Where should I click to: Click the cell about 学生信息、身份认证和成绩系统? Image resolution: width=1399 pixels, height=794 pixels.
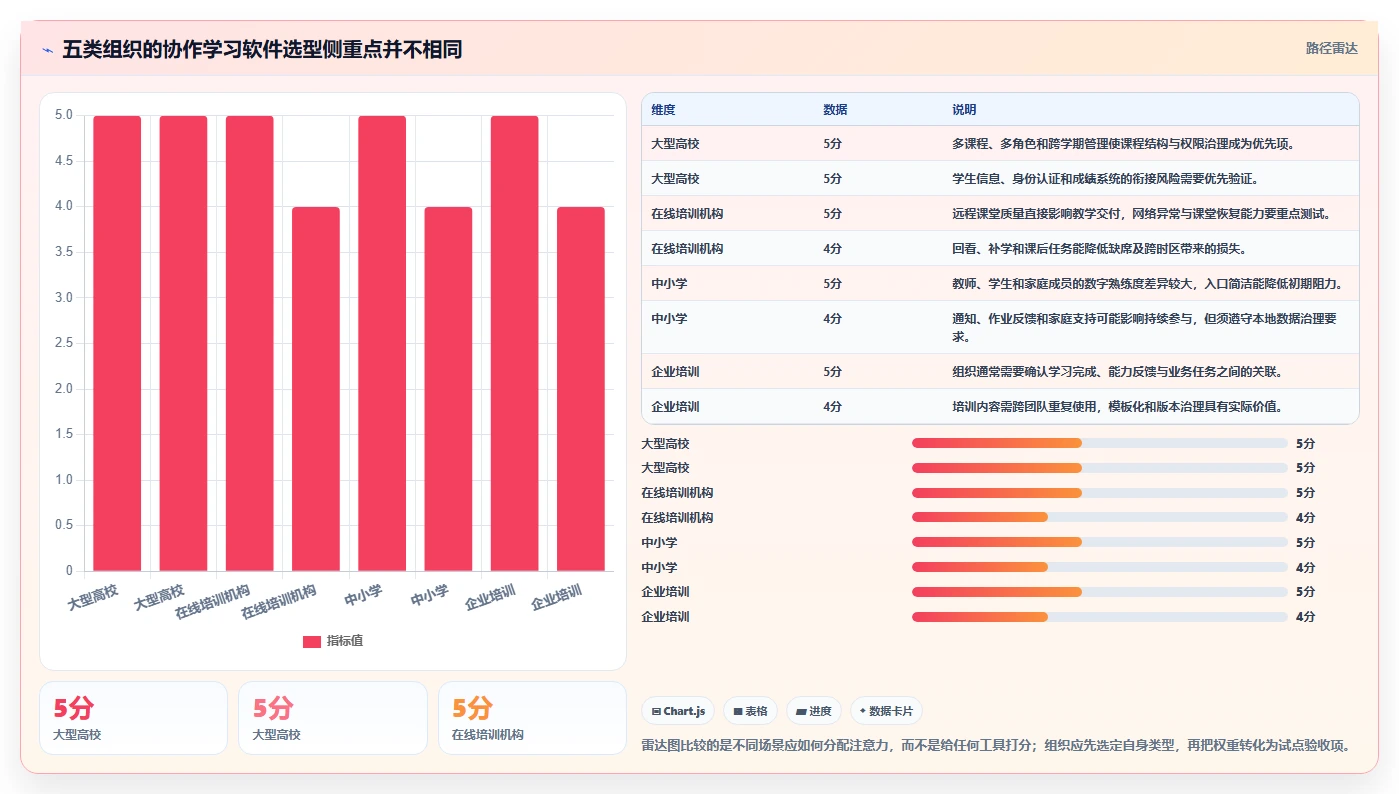(x=1150, y=179)
